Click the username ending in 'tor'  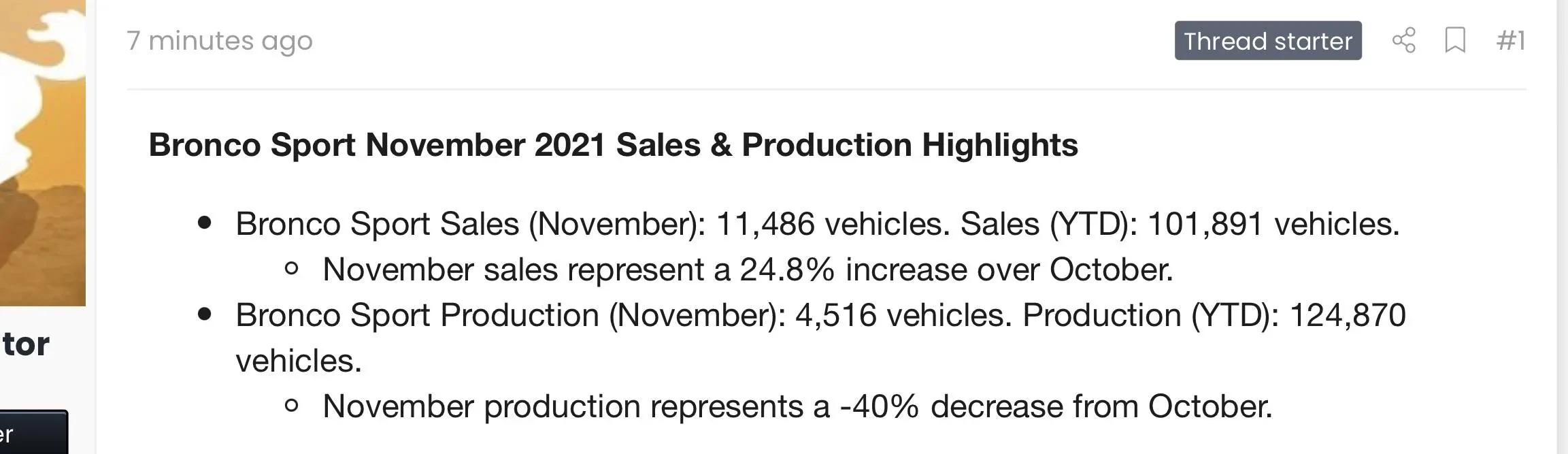point(26,344)
